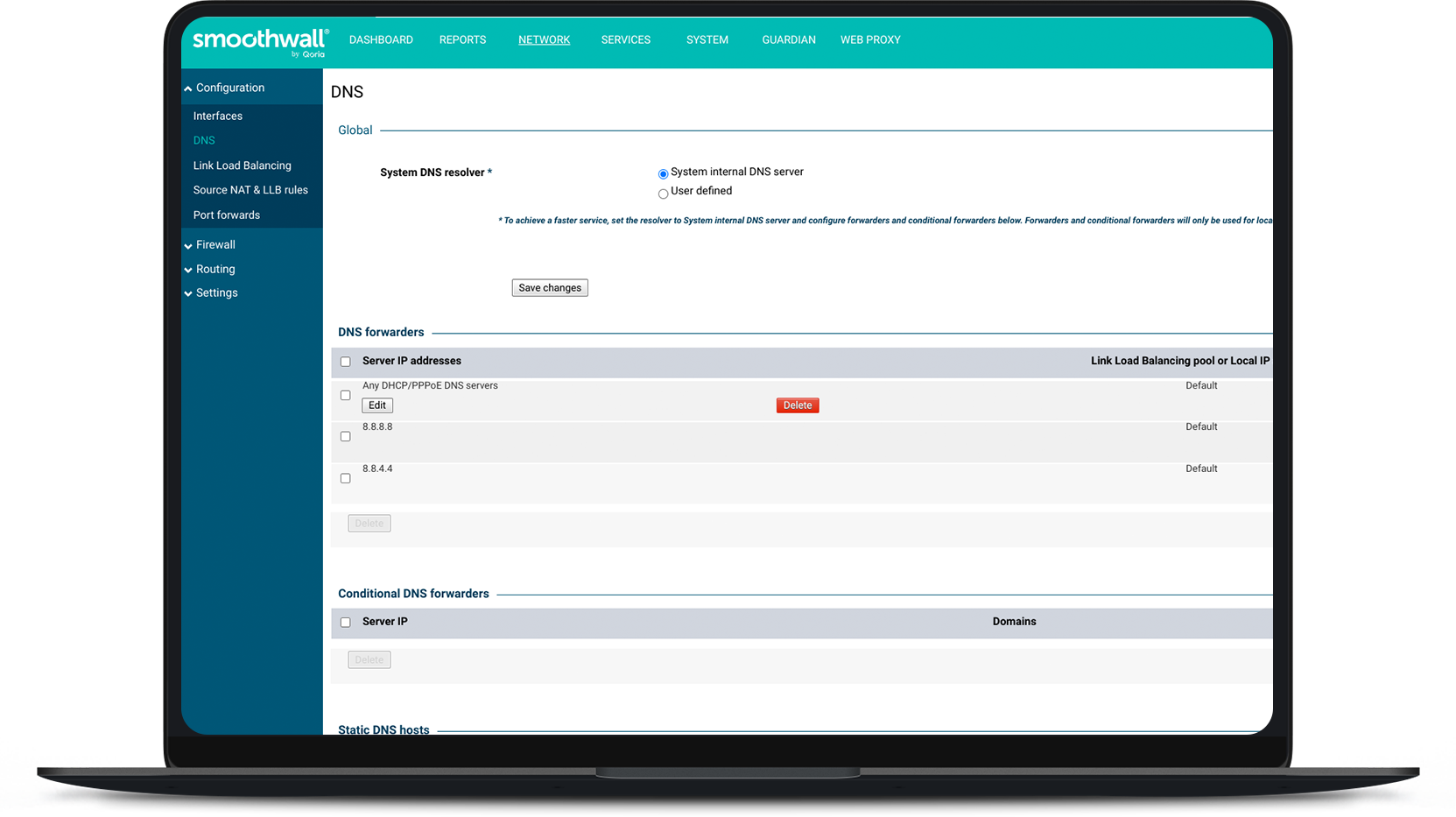Viewport: 1456px width, 817px height.
Task: Select System internal DNS server resolver
Action: (x=663, y=173)
